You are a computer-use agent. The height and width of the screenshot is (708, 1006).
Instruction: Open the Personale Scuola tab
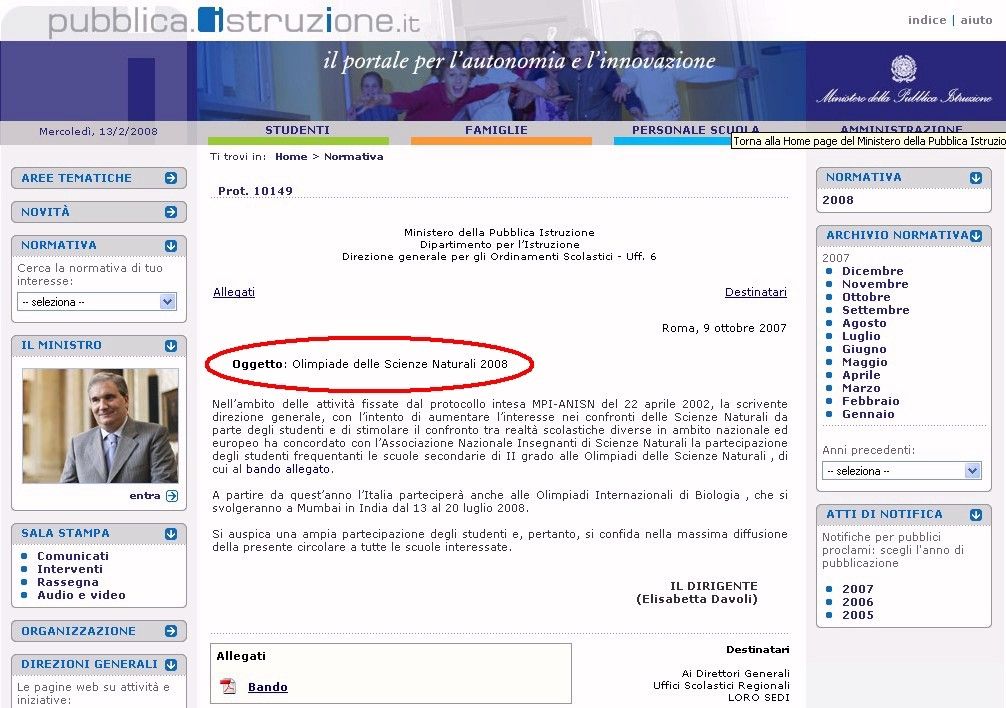click(x=695, y=130)
